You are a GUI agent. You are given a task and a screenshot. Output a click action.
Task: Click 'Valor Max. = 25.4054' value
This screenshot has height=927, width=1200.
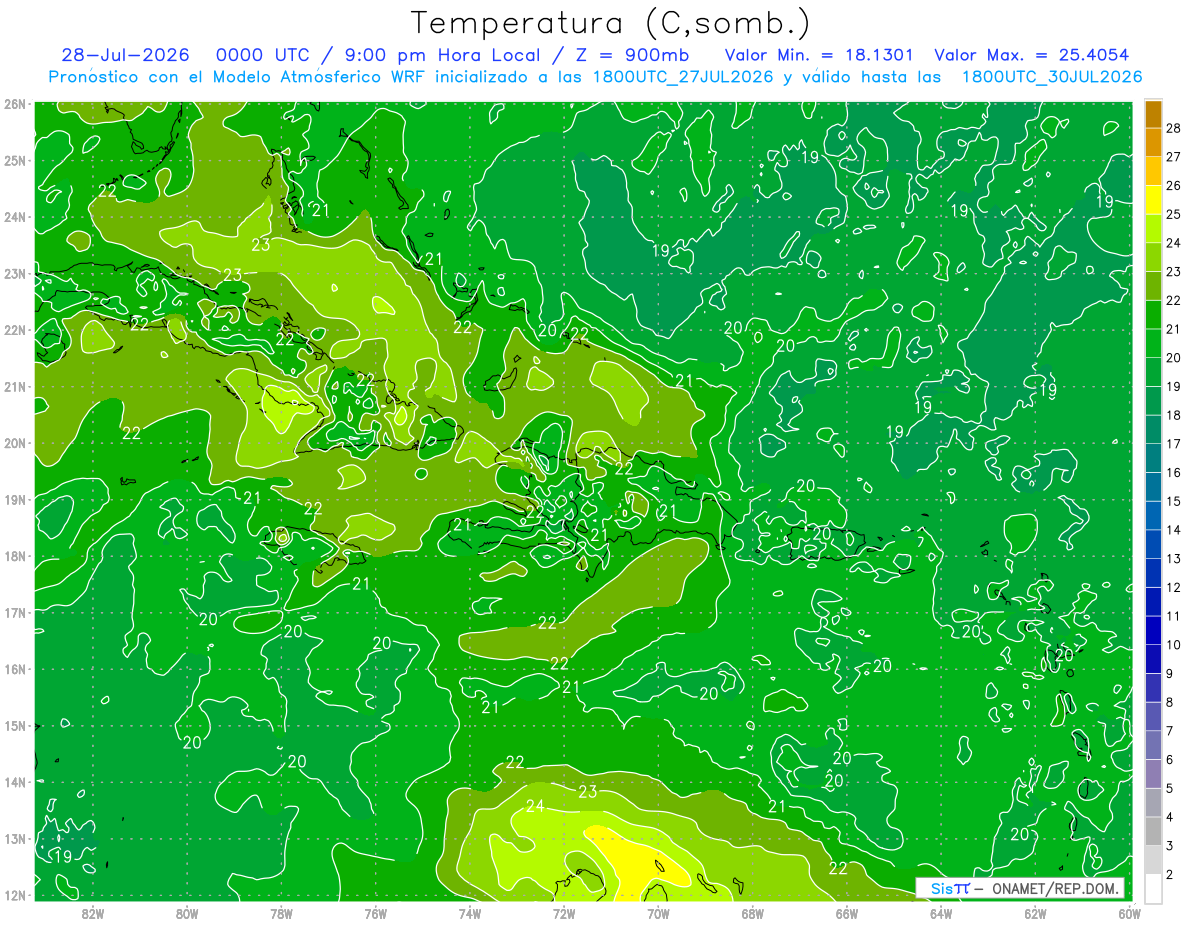point(1033,55)
